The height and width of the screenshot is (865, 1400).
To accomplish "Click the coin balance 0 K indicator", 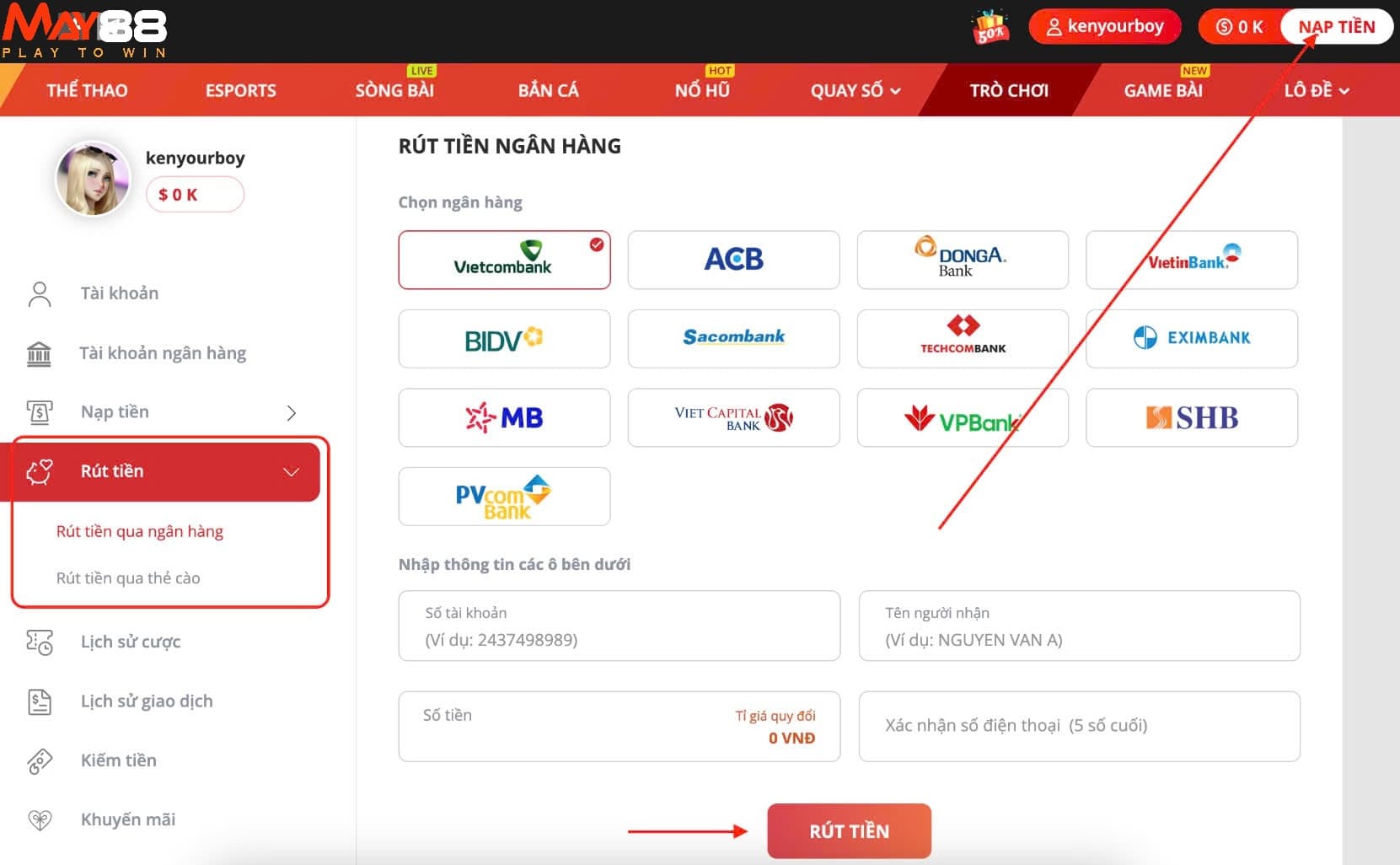I will tap(1239, 27).
